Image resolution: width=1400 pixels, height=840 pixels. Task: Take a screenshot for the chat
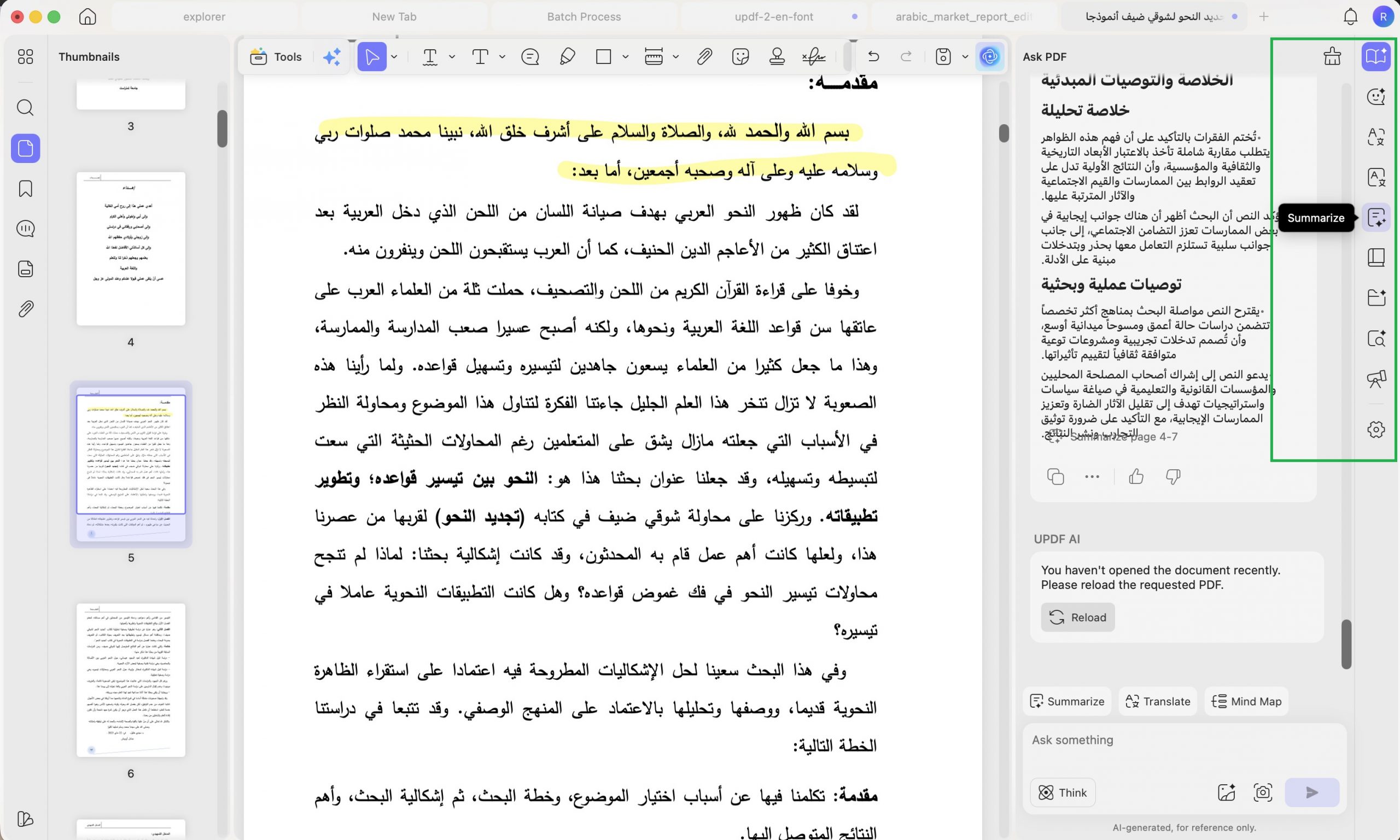tap(1263, 792)
